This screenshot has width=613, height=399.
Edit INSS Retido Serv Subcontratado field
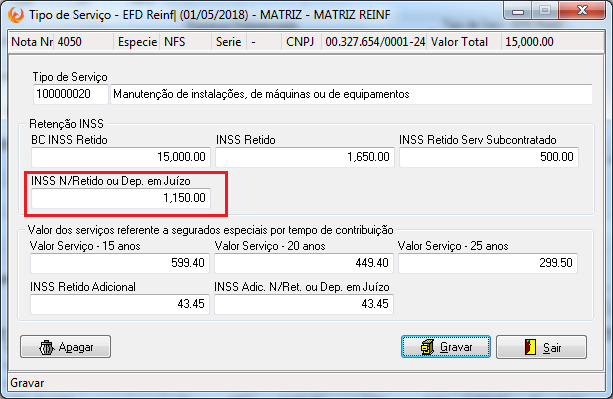(x=489, y=157)
